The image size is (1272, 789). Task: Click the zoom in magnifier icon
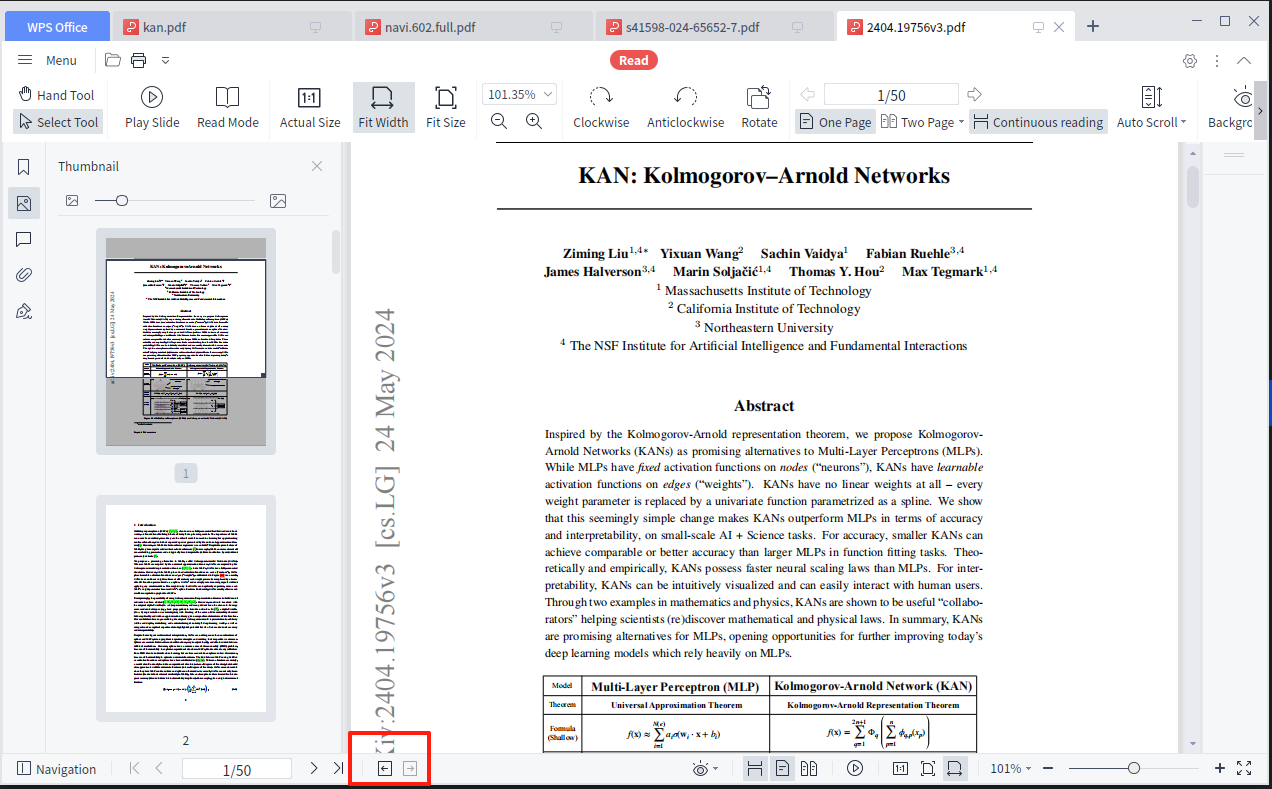(534, 121)
